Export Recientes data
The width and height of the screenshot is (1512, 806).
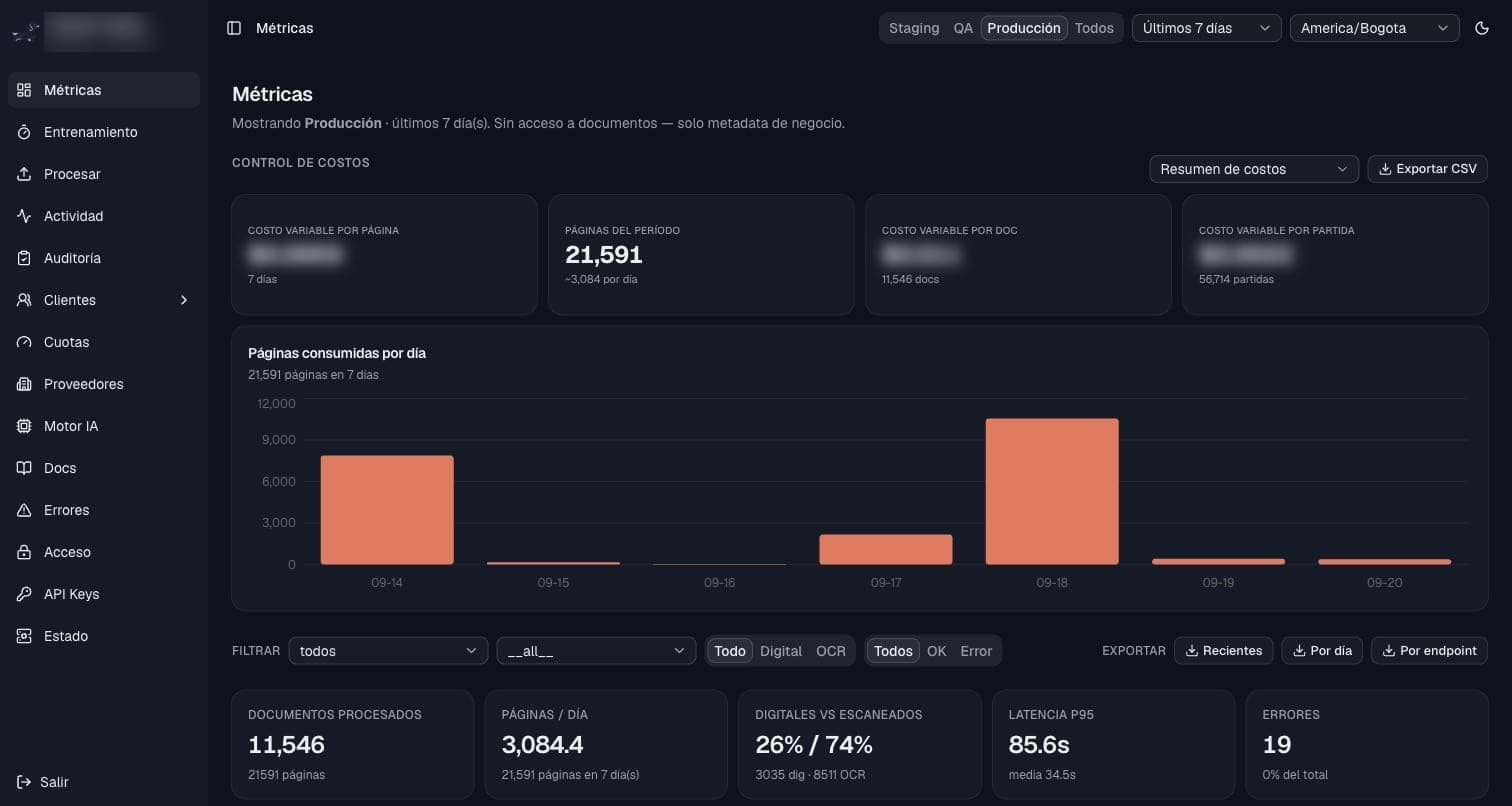click(1223, 651)
